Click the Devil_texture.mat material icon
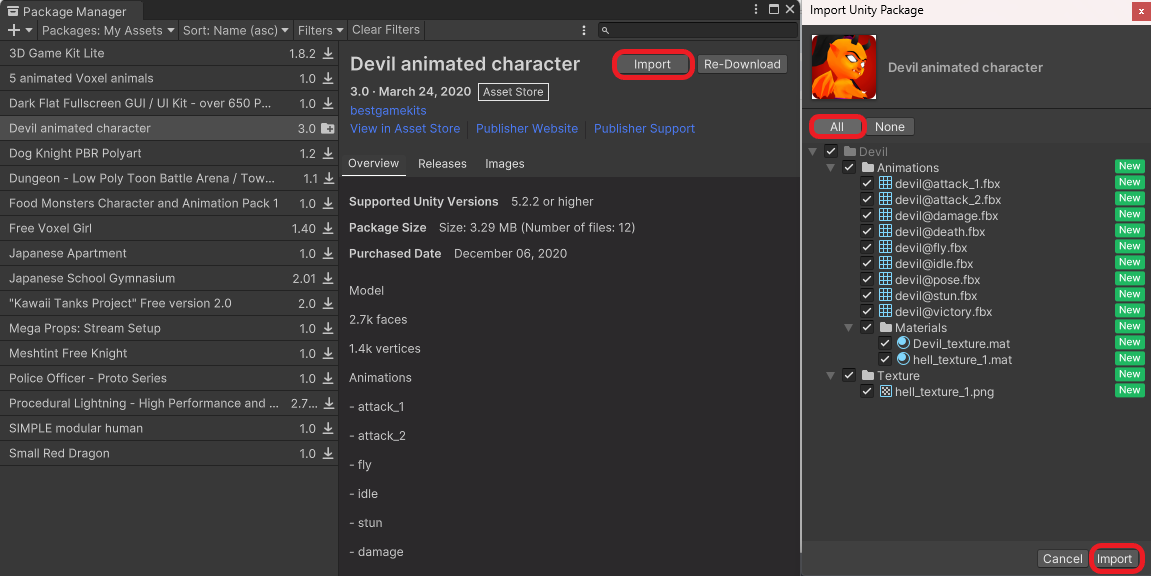The width and height of the screenshot is (1151, 576). (904, 343)
